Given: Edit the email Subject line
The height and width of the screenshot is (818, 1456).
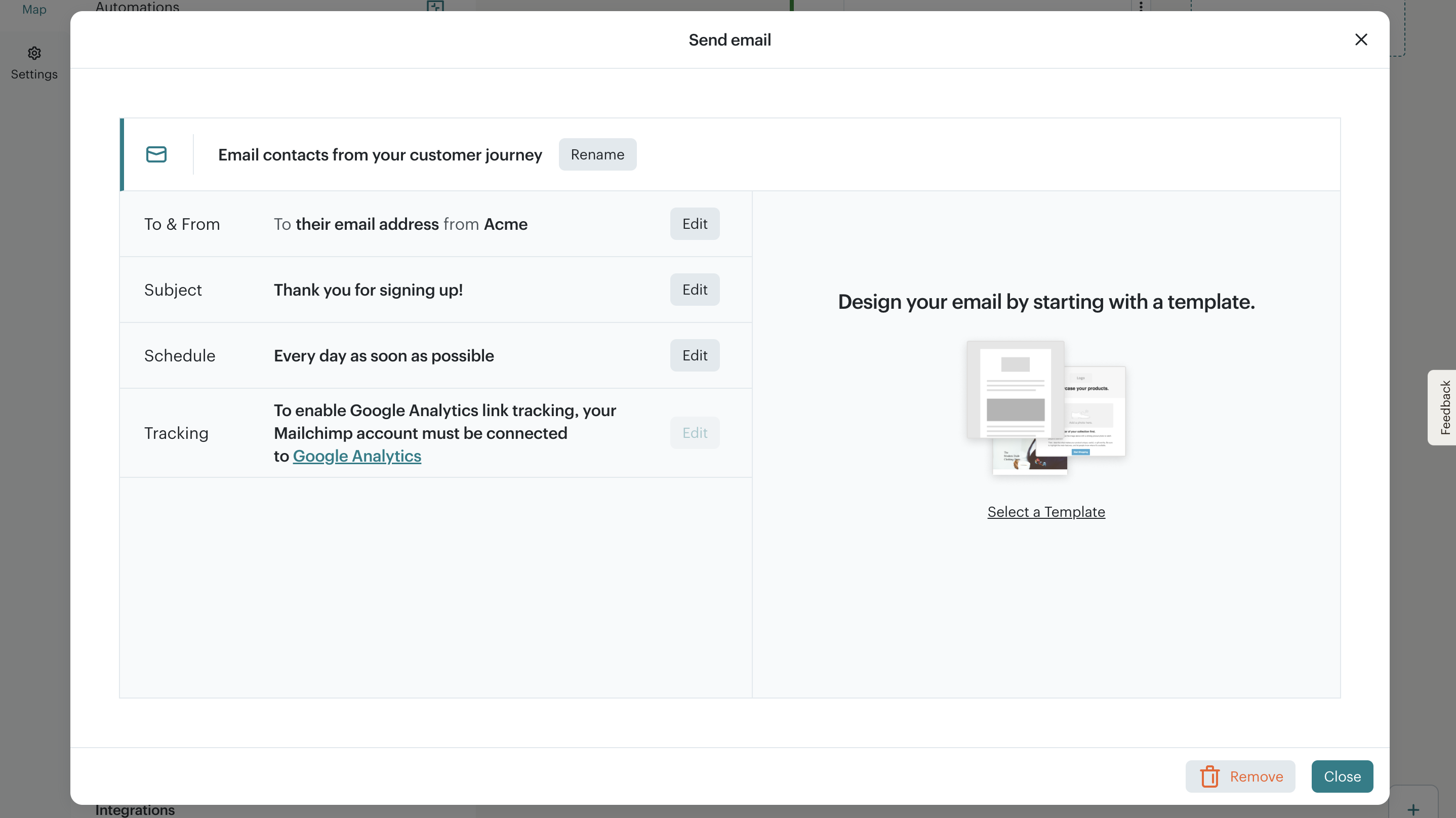Looking at the screenshot, I should (x=694, y=290).
